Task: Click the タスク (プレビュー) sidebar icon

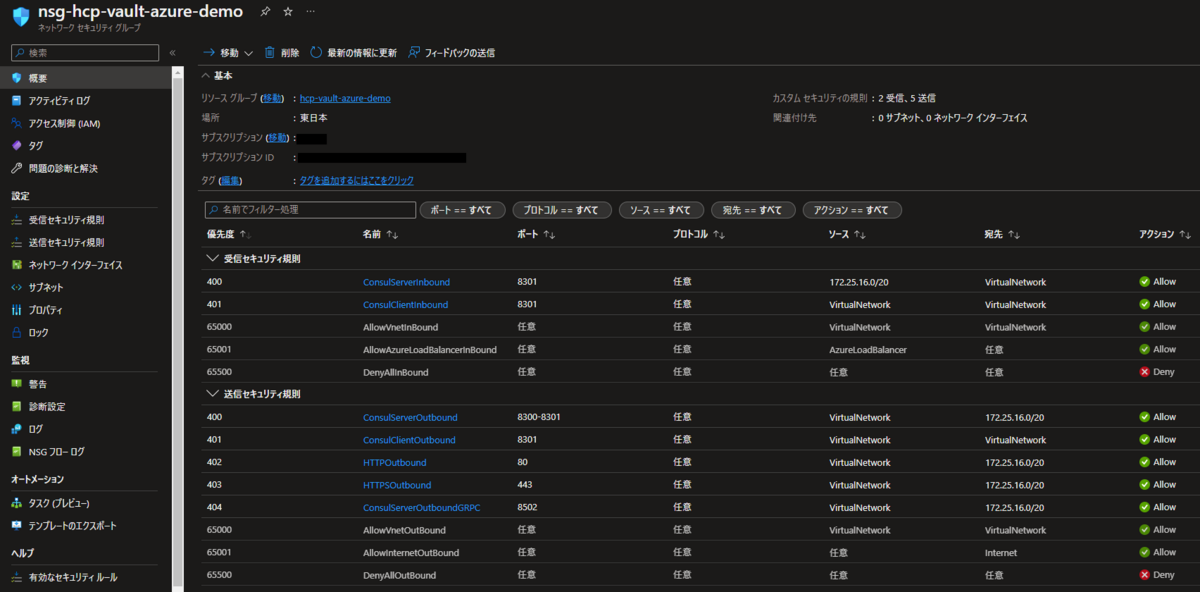Action: [x=17, y=503]
